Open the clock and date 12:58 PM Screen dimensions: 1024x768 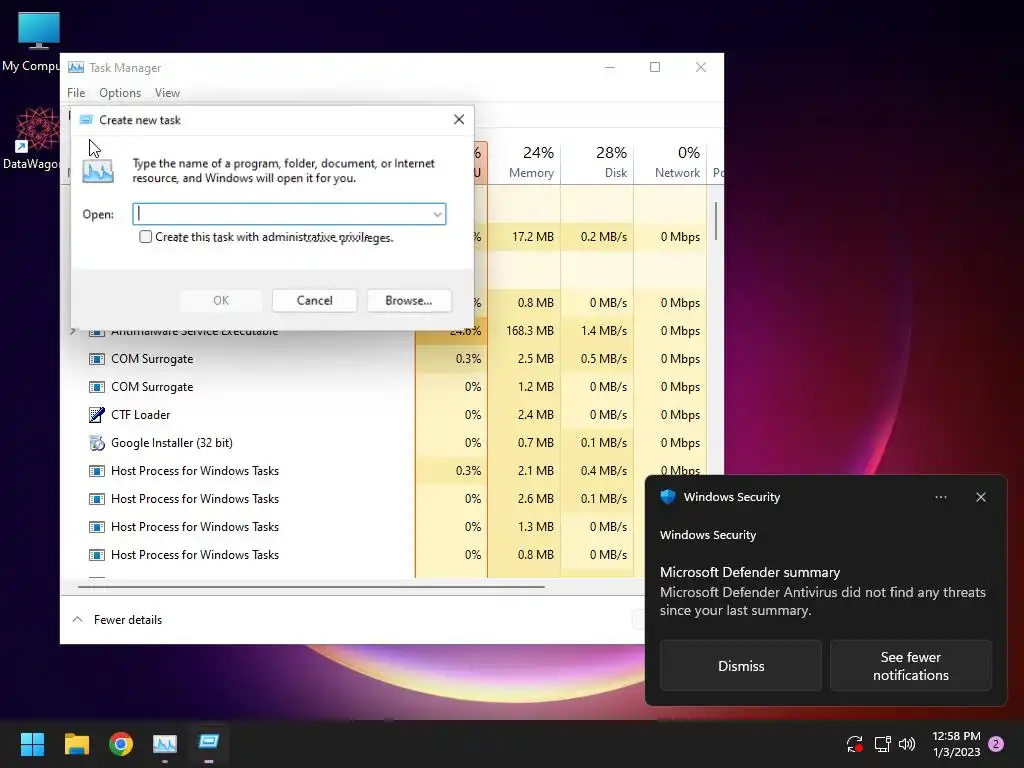click(x=956, y=744)
